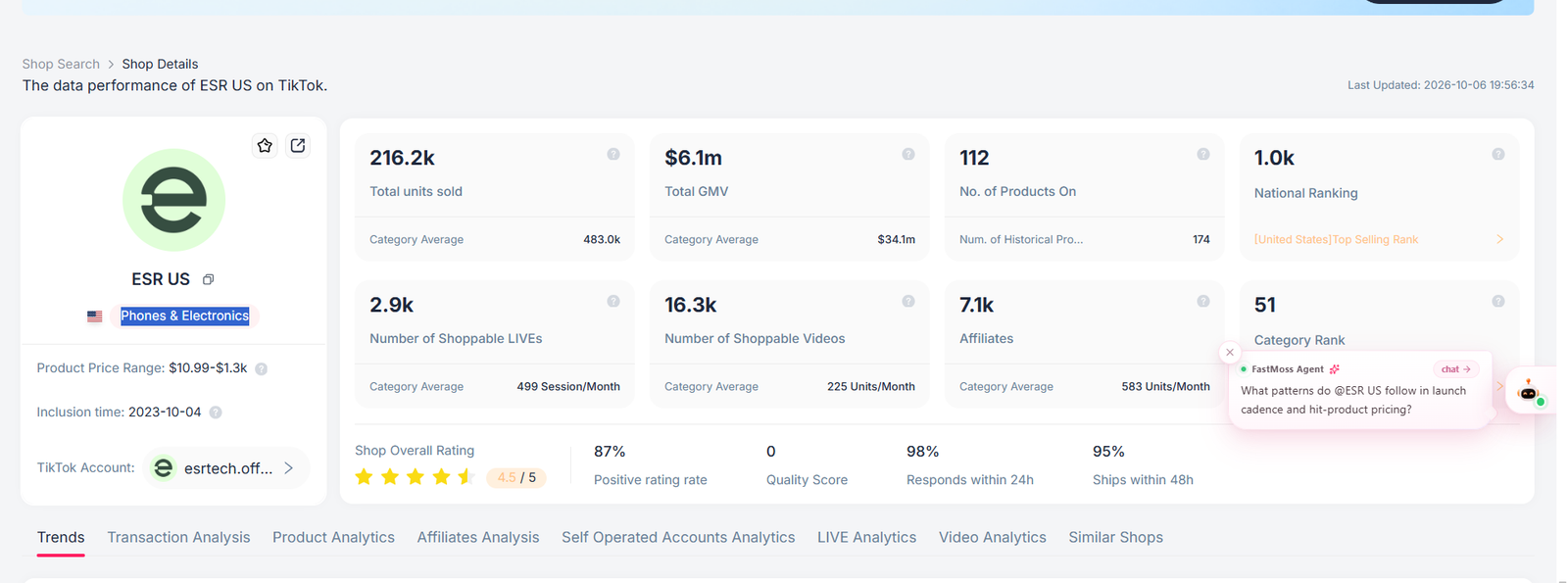The width and height of the screenshot is (1568, 583).
Task: Click Category Average 483.0k value
Action: 602,239
